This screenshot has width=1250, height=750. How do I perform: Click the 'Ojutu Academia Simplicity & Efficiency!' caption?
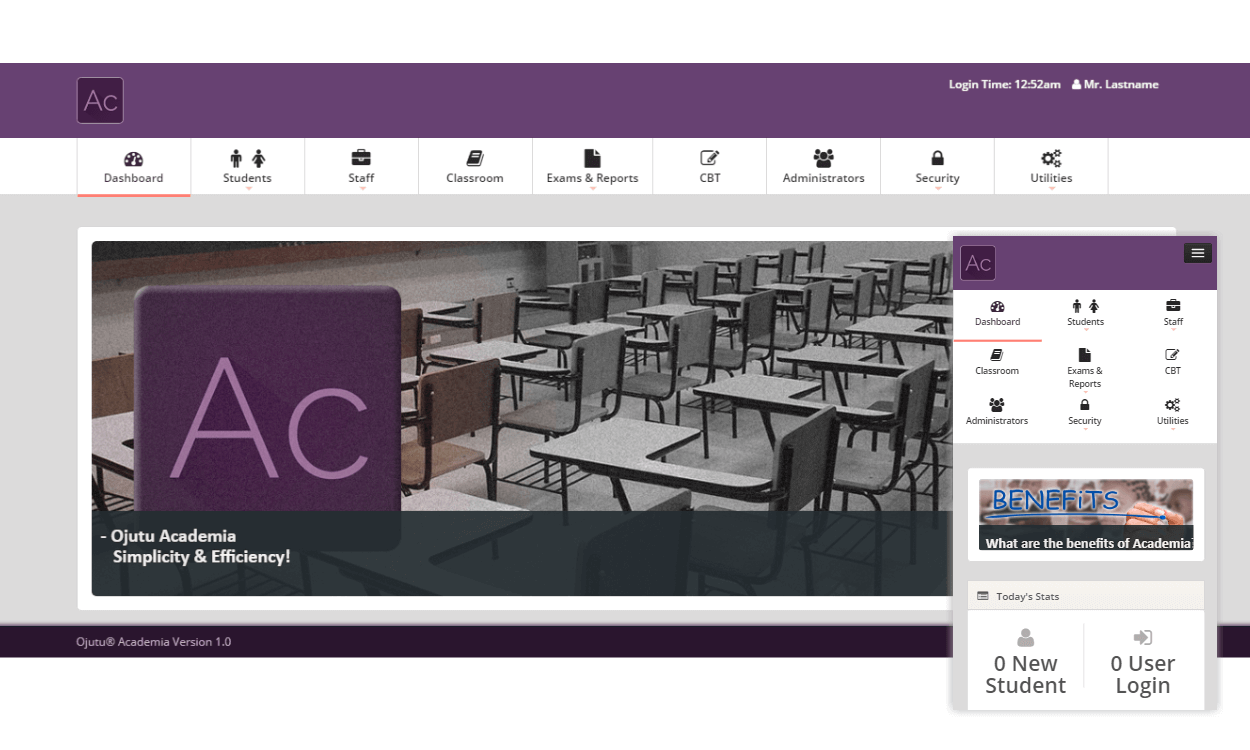[x=195, y=546]
